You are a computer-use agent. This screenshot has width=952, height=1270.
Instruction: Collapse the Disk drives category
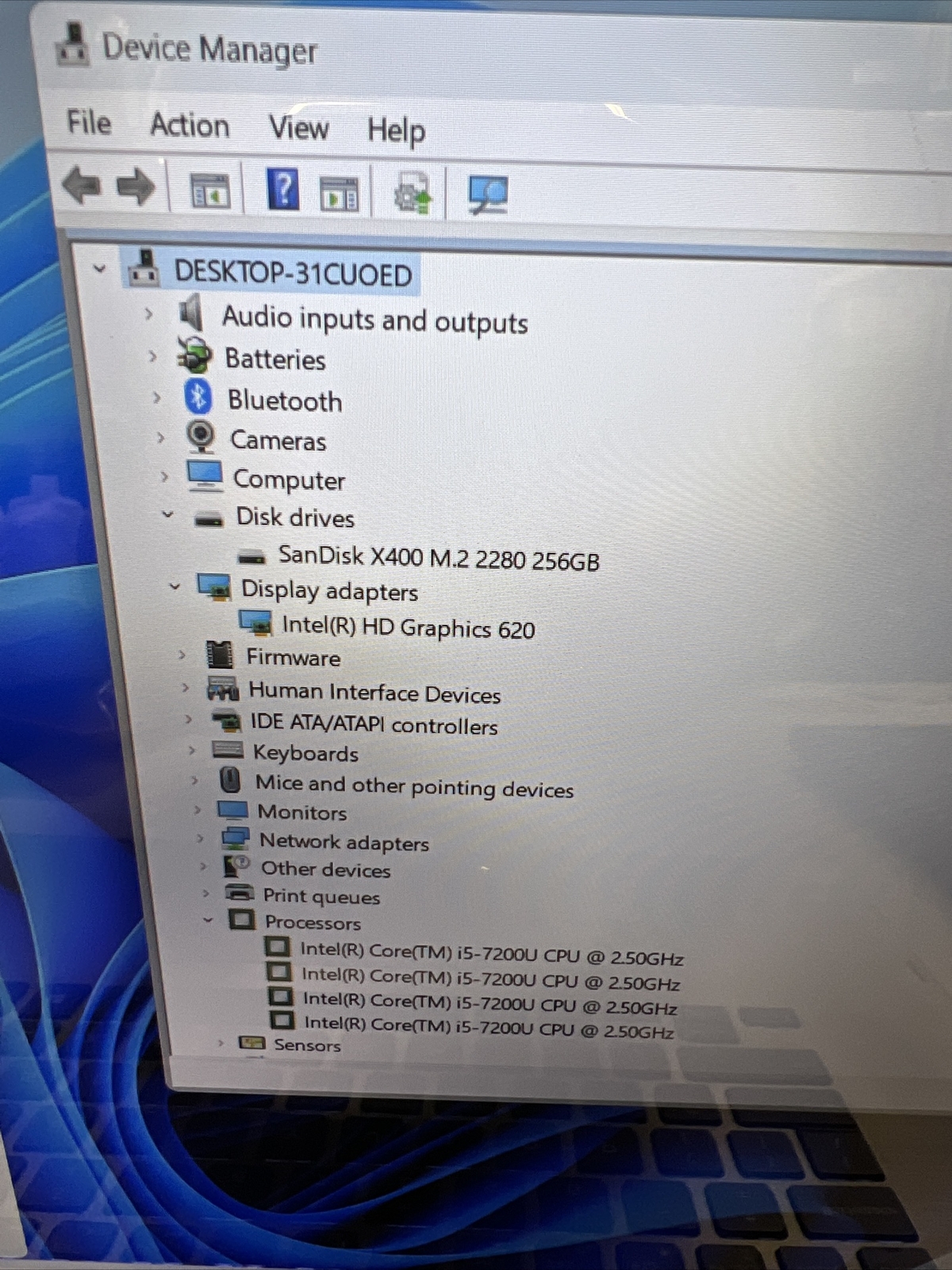point(167,514)
